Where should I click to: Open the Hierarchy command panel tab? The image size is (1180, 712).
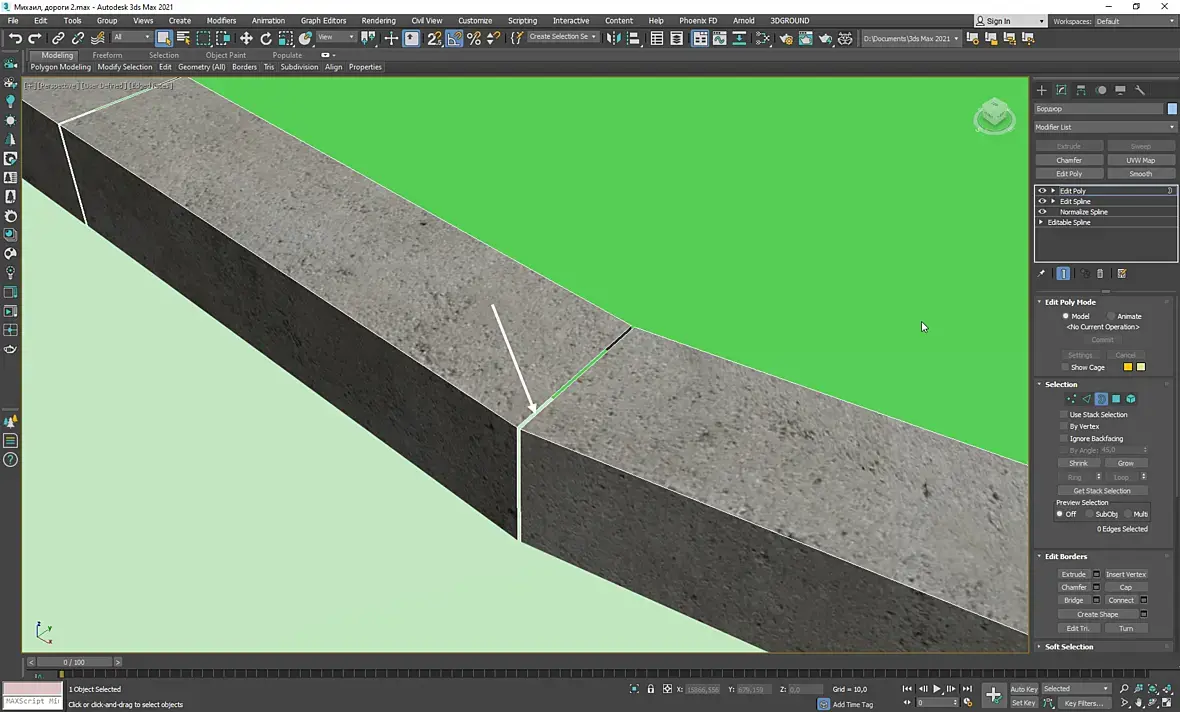[x=1081, y=90]
